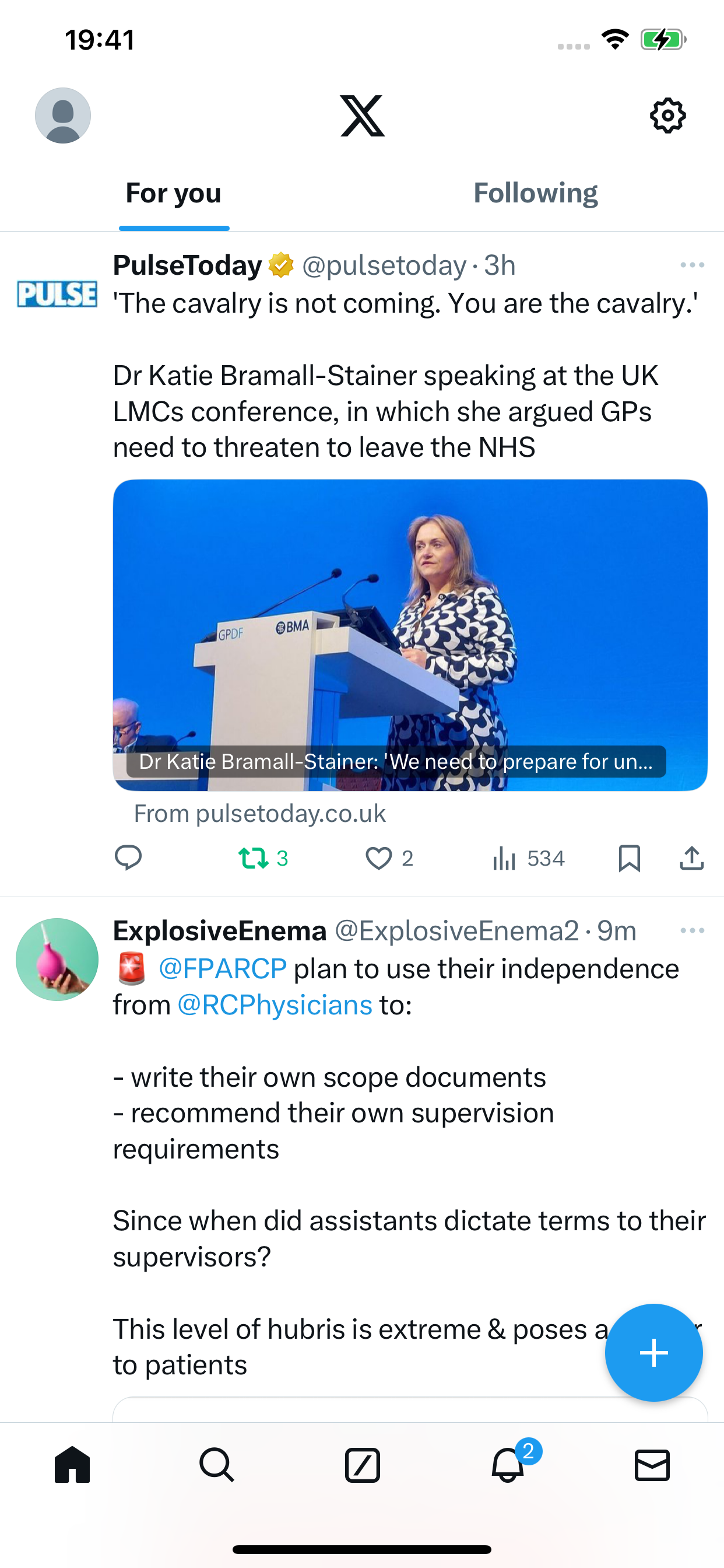Open the Search tab in bottom bar

click(x=217, y=1465)
